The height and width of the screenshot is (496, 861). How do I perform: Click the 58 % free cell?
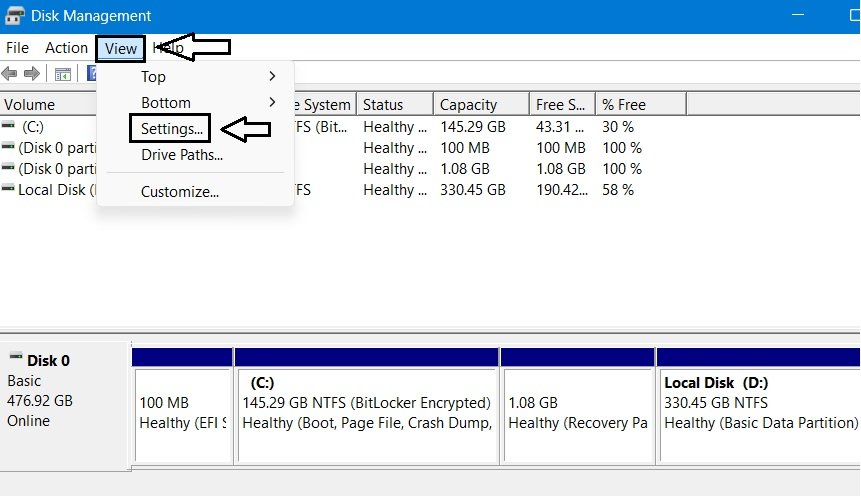pos(618,190)
